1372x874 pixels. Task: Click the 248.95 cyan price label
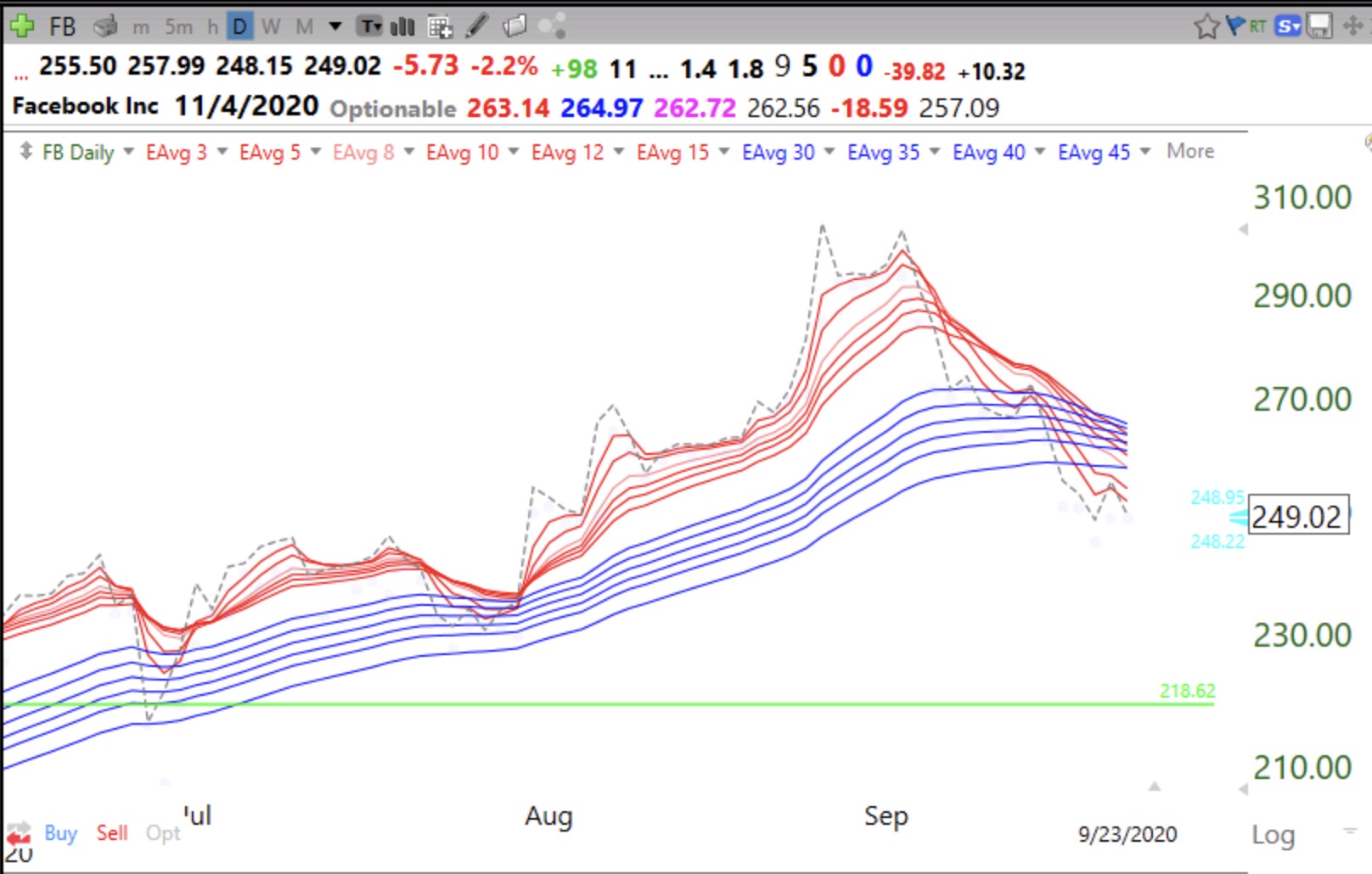1217,497
